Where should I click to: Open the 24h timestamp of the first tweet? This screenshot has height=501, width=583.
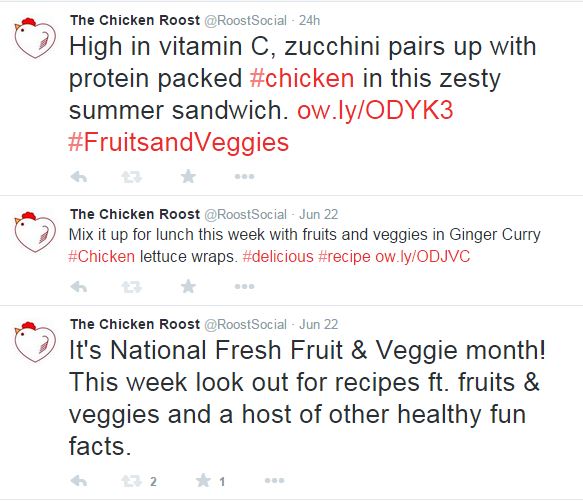(x=309, y=20)
